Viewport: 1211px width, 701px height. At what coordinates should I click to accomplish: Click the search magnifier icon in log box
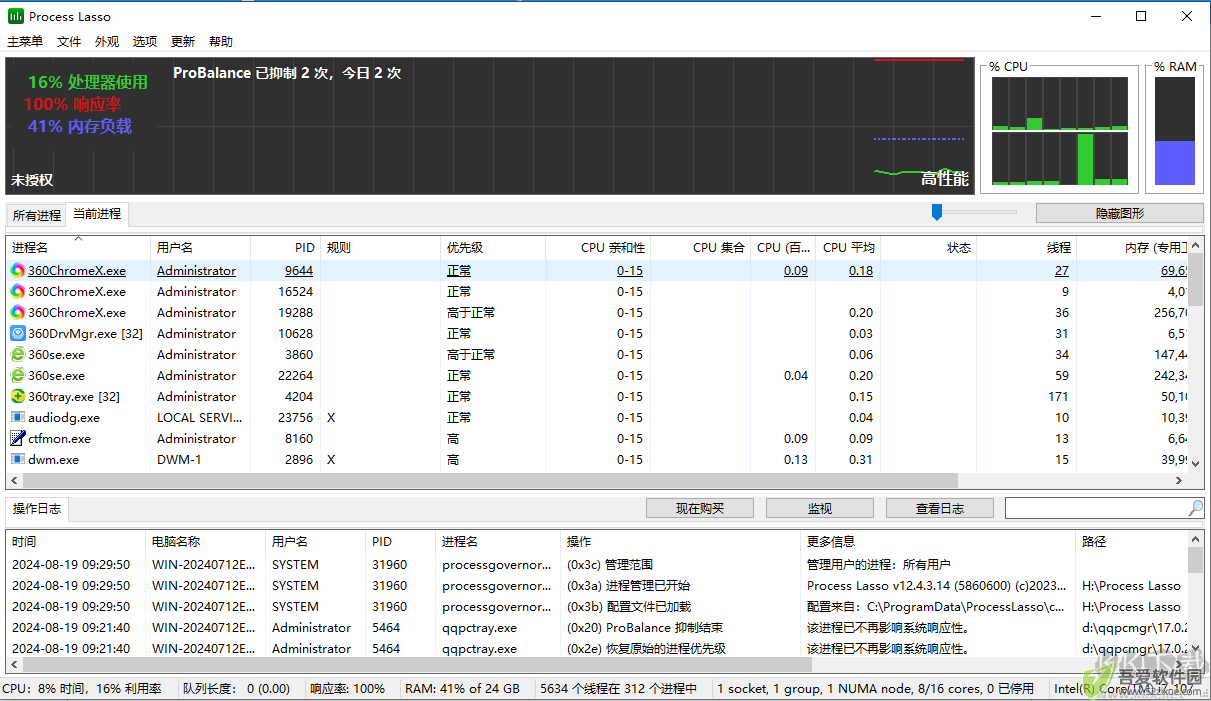(1195, 508)
